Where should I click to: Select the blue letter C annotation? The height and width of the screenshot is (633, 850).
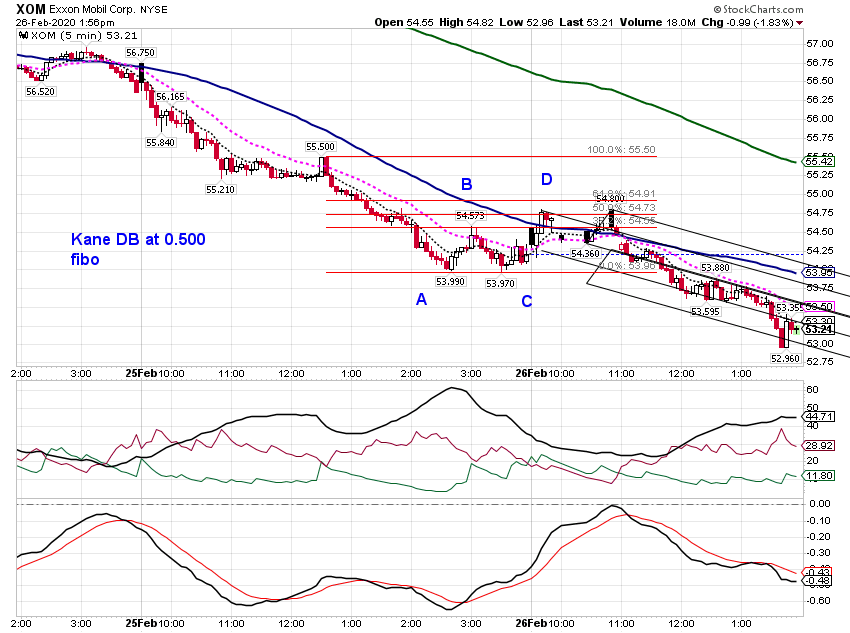pos(527,301)
